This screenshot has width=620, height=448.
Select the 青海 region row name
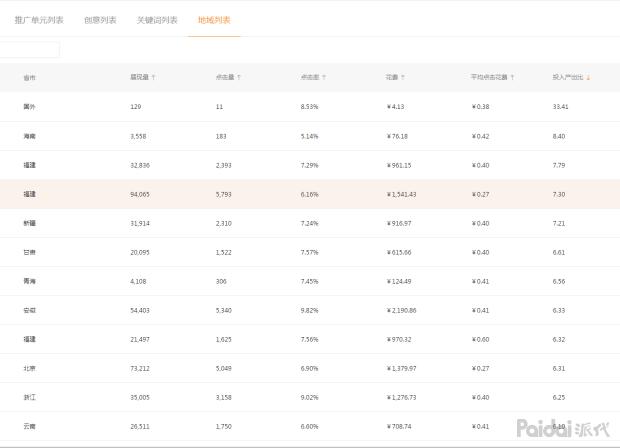click(29, 281)
